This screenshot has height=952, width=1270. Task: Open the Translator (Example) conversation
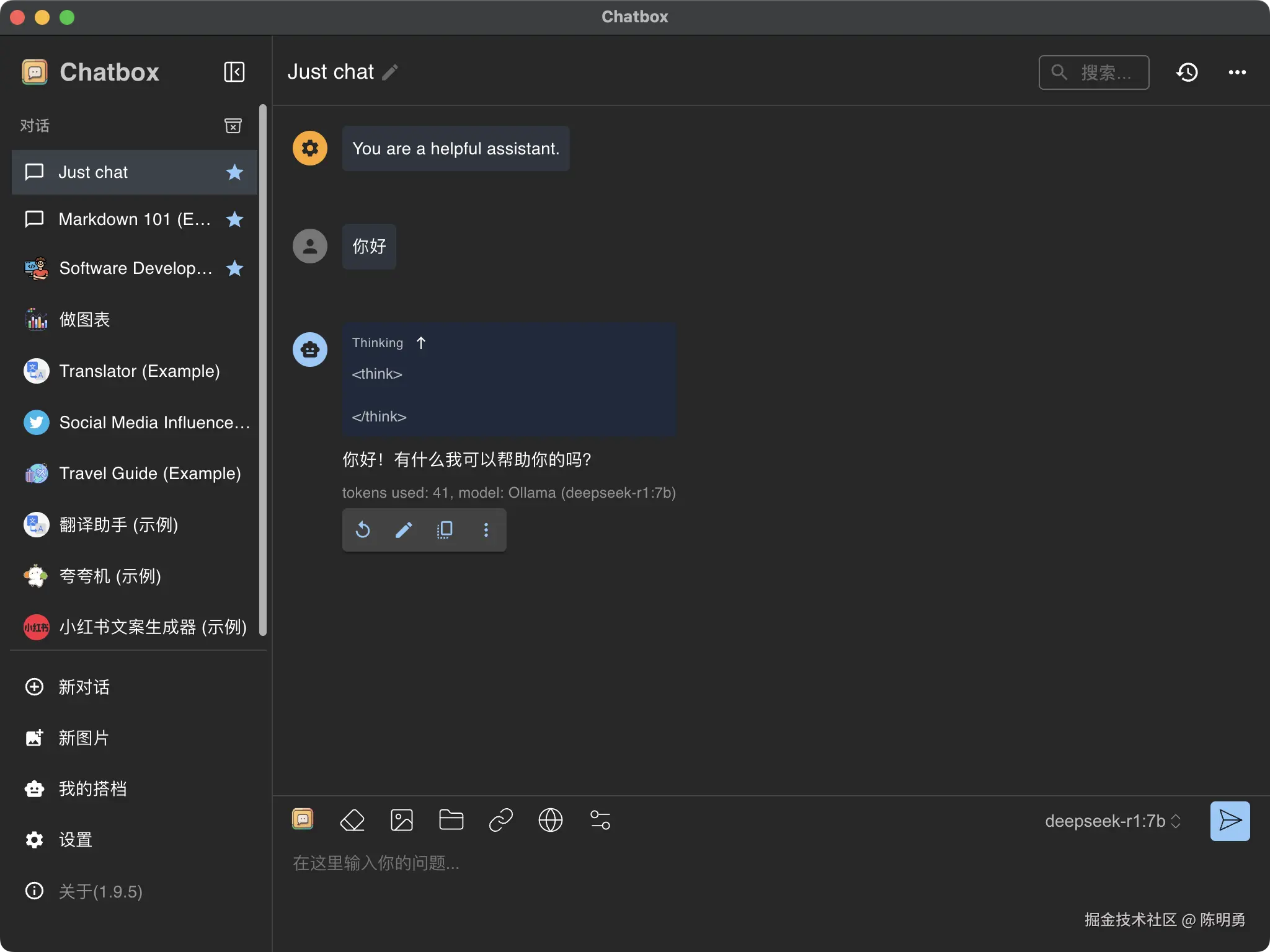click(x=139, y=371)
